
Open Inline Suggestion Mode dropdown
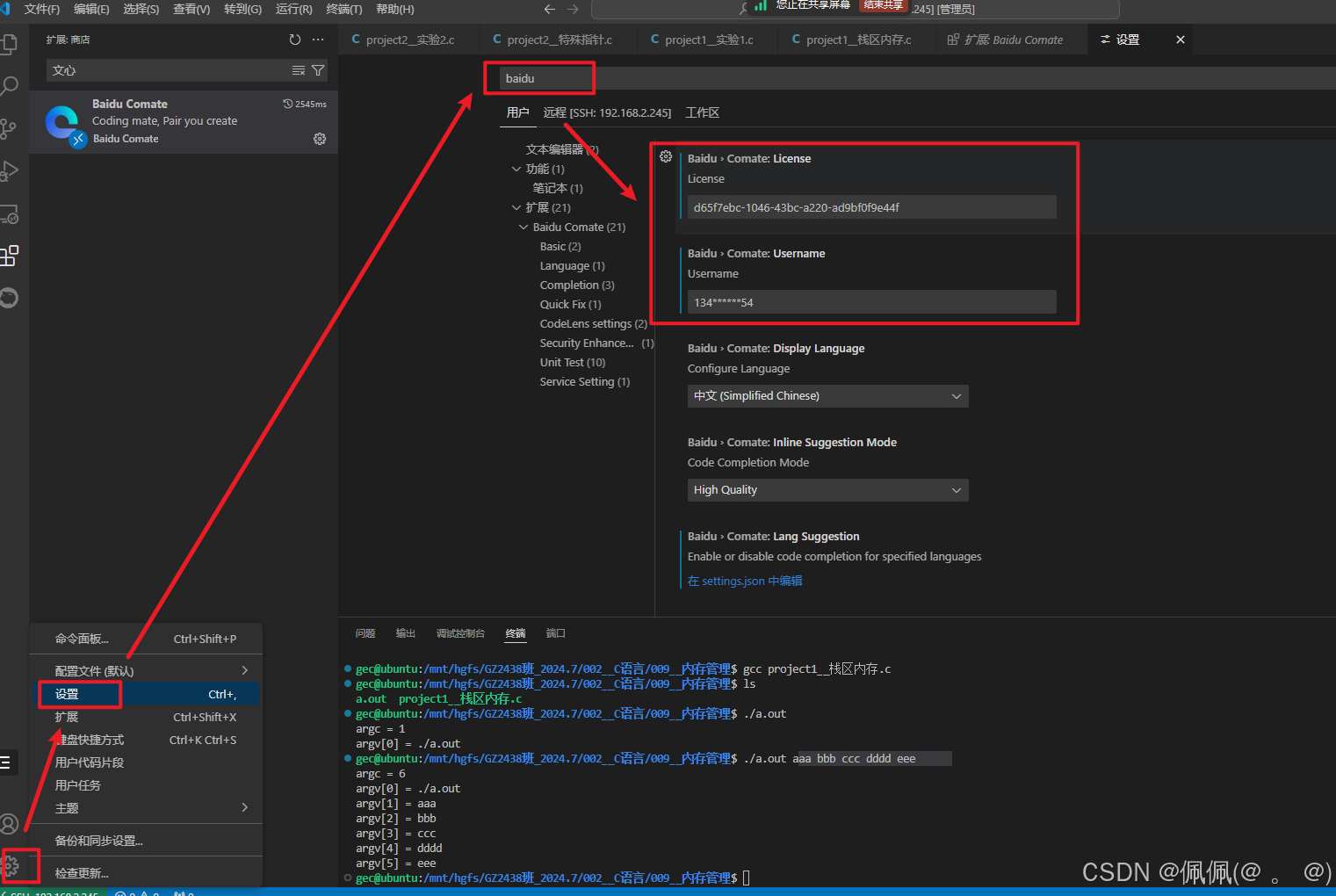(827, 490)
